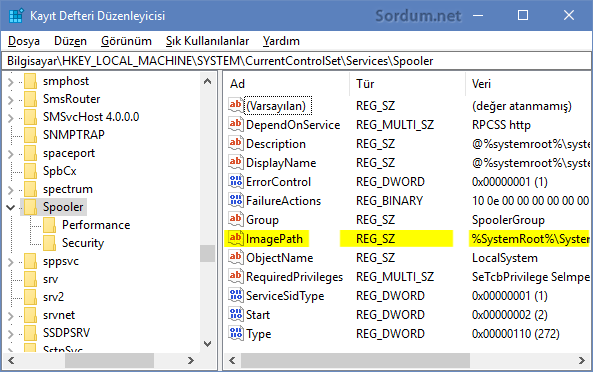
Task: Click the 0x00000110 (272) data cell
Action: [x=515, y=334]
